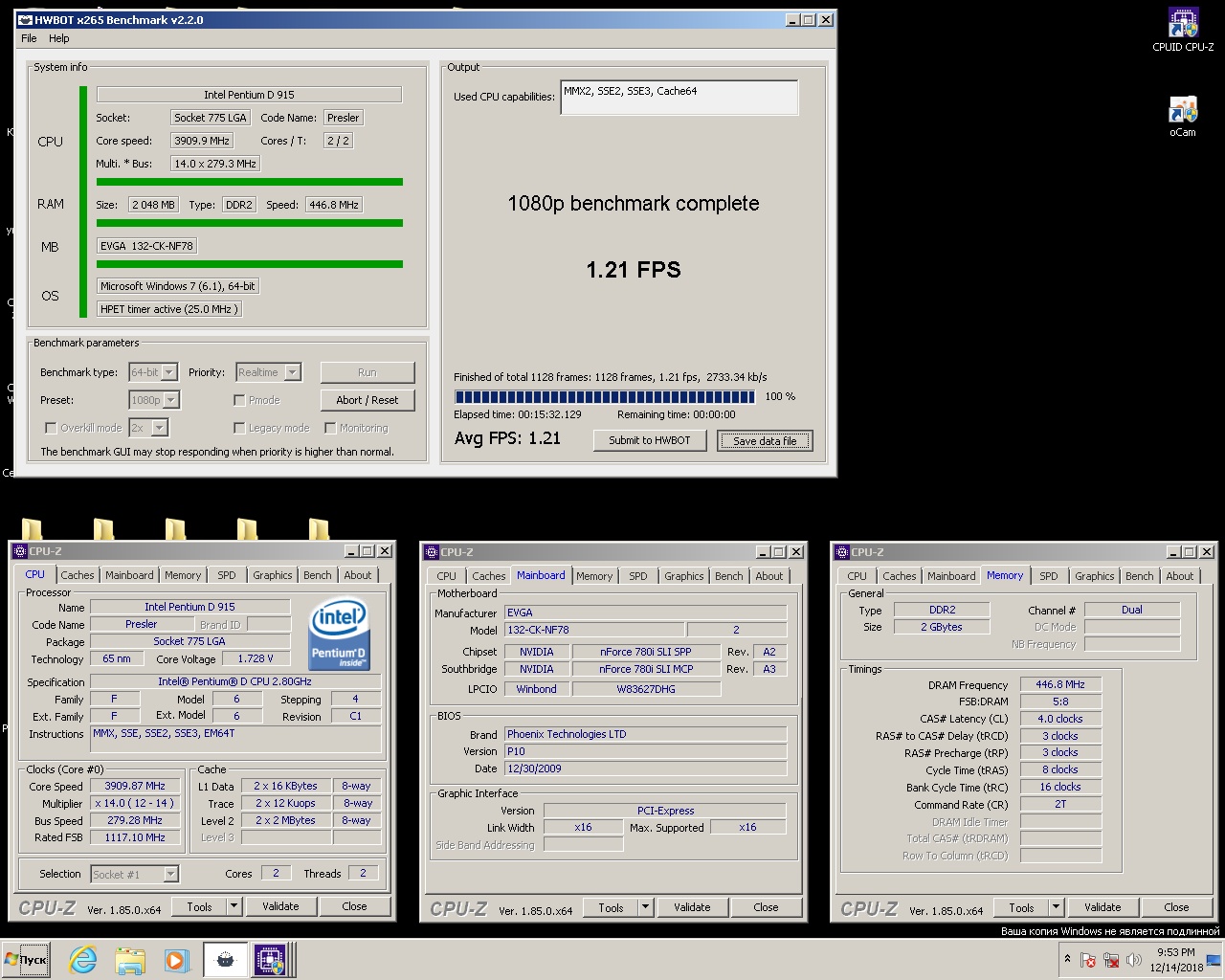Click the Intel Pentium D logo
This screenshot has width=1225, height=980.
pos(339,635)
